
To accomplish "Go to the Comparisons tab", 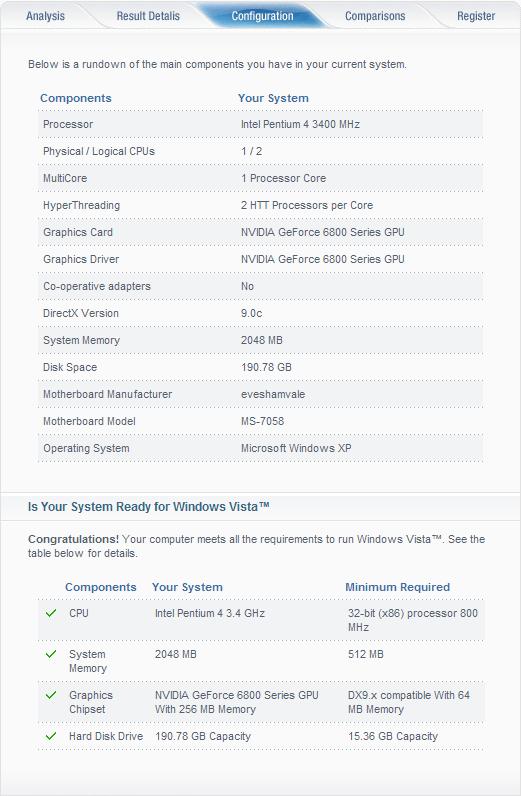I will coord(375,16).
